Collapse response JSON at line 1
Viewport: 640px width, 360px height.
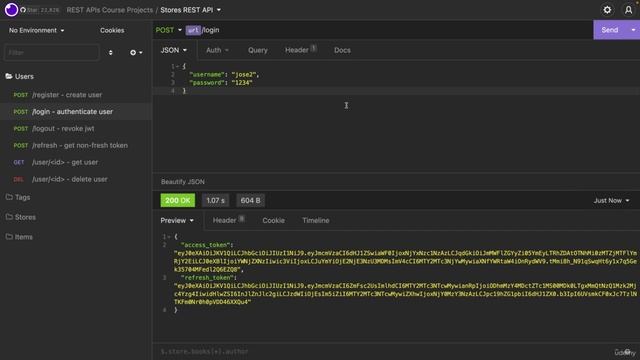[169, 237]
